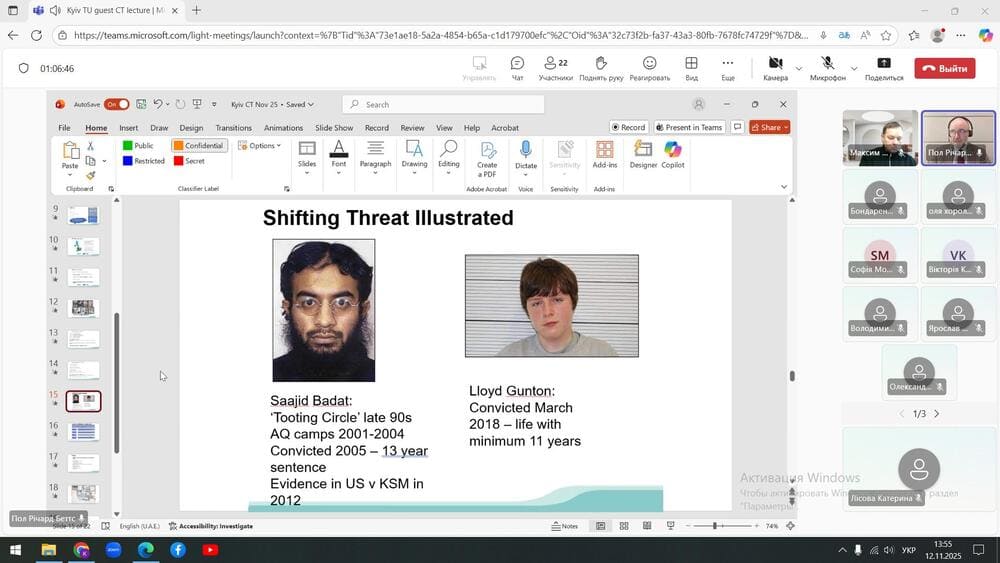Toggle the AutoSave switch
This screenshot has height=563, width=1000.
pos(117,104)
